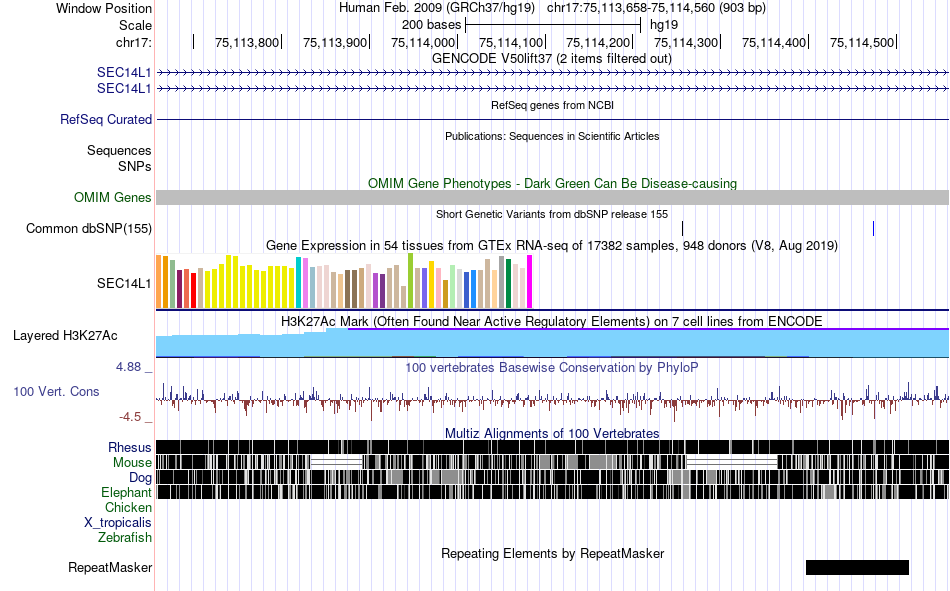Click the black RepeatMasker element block
This screenshot has width=950, height=591.
coord(857,567)
